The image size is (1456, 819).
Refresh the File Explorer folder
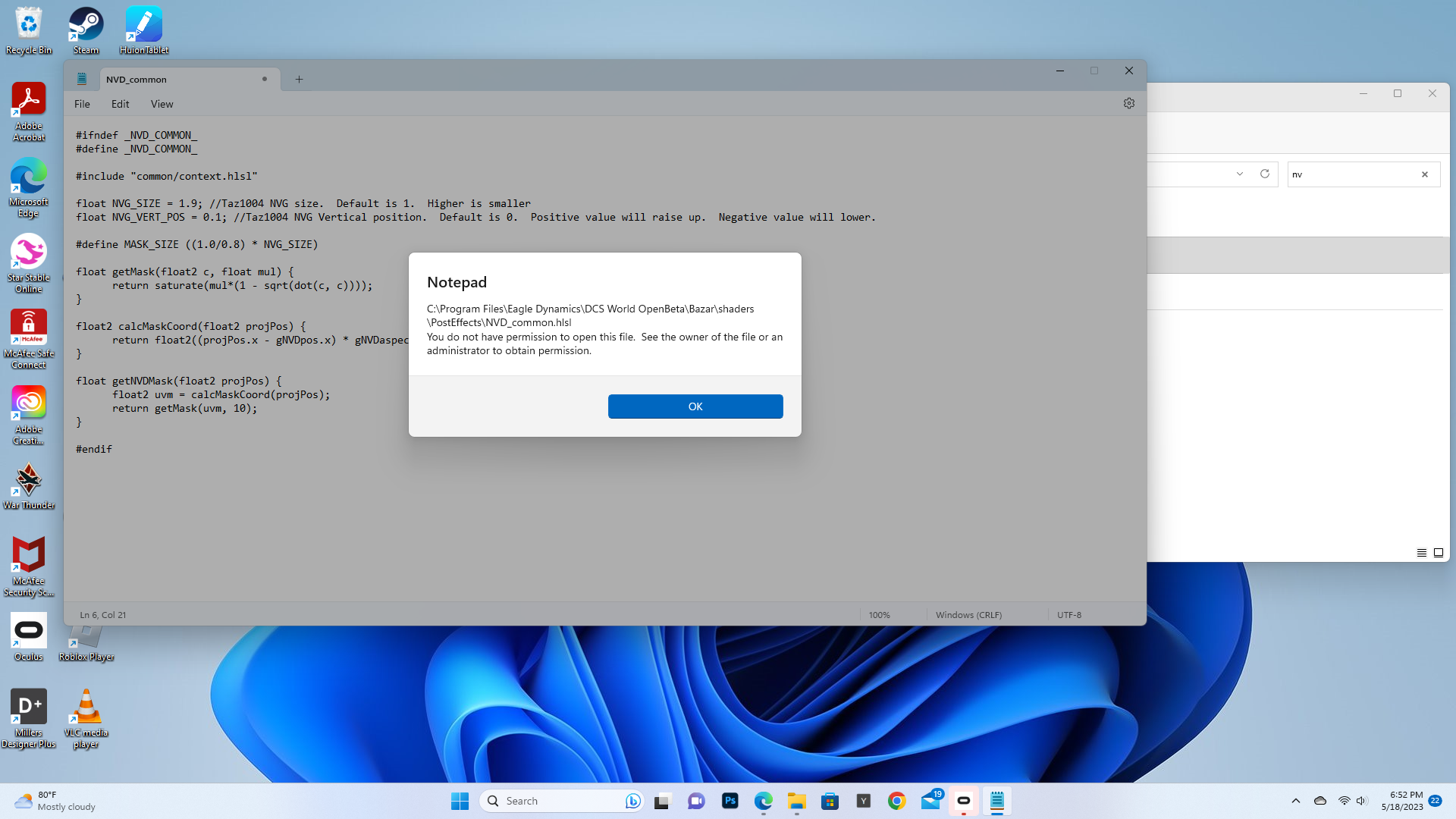[1265, 174]
